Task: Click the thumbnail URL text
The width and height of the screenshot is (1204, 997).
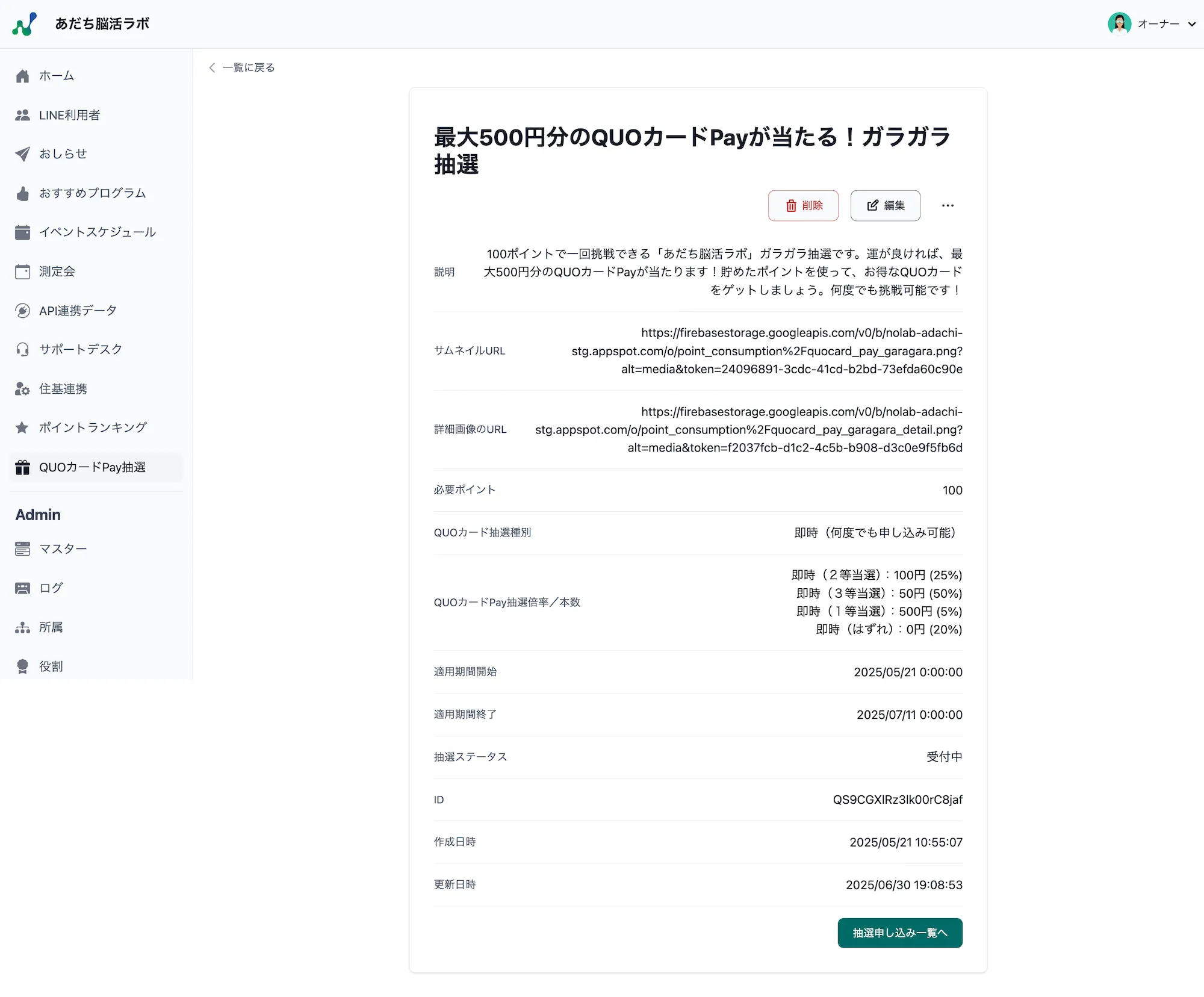Action: coord(766,351)
